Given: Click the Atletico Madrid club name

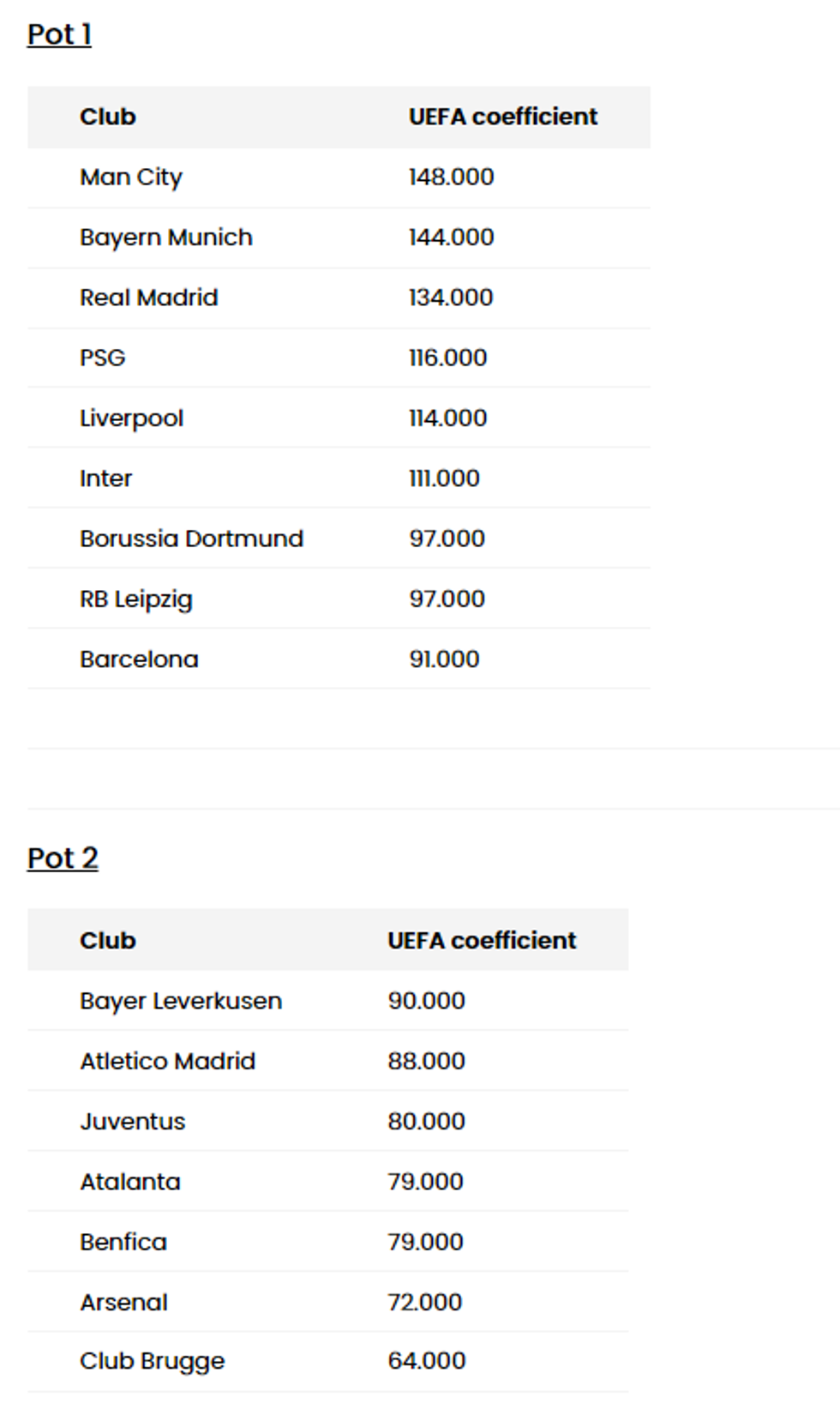Looking at the screenshot, I should pyautogui.click(x=168, y=1062).
